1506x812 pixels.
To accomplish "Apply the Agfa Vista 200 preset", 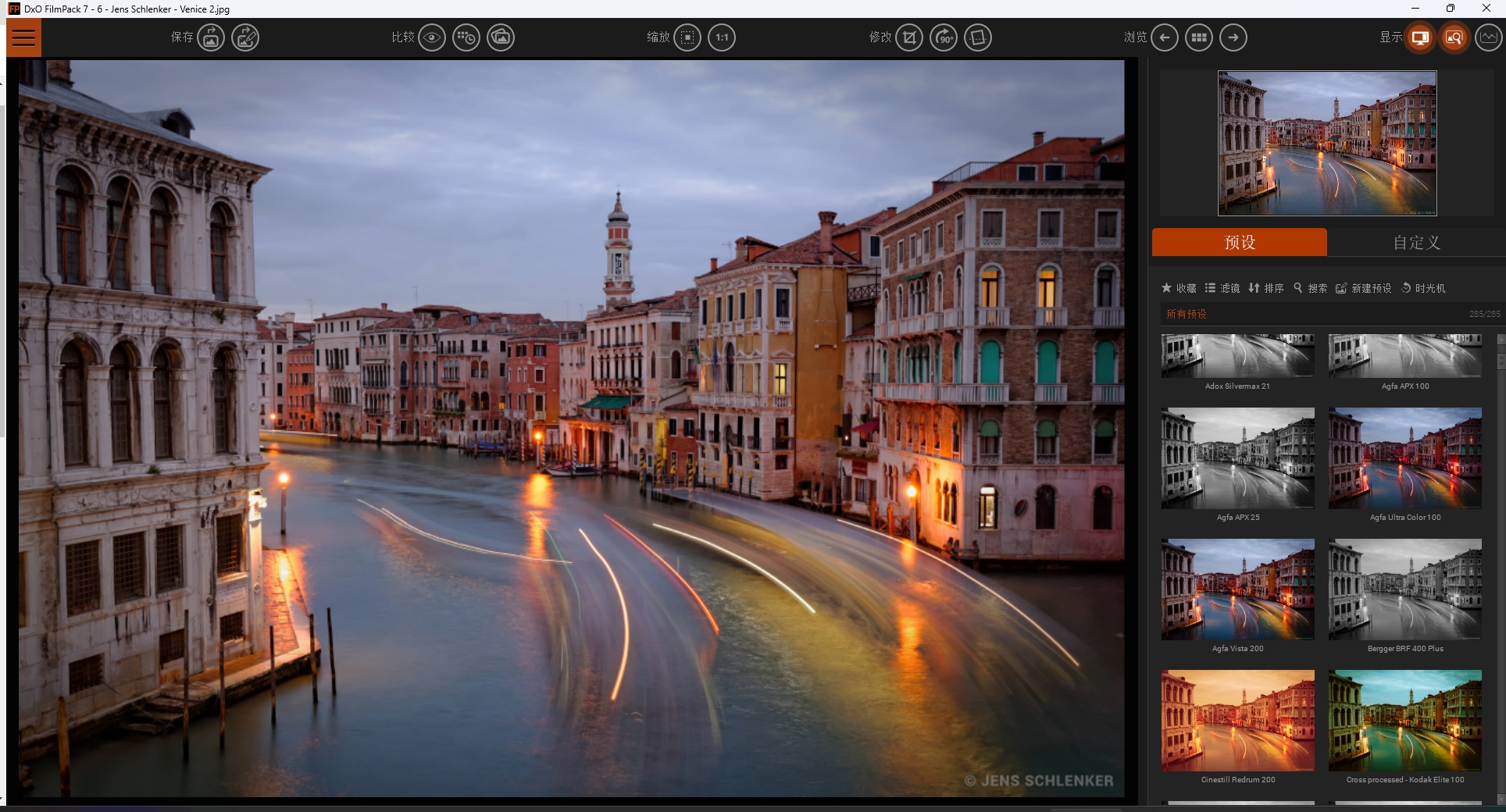I will [x=1237, y=589].
